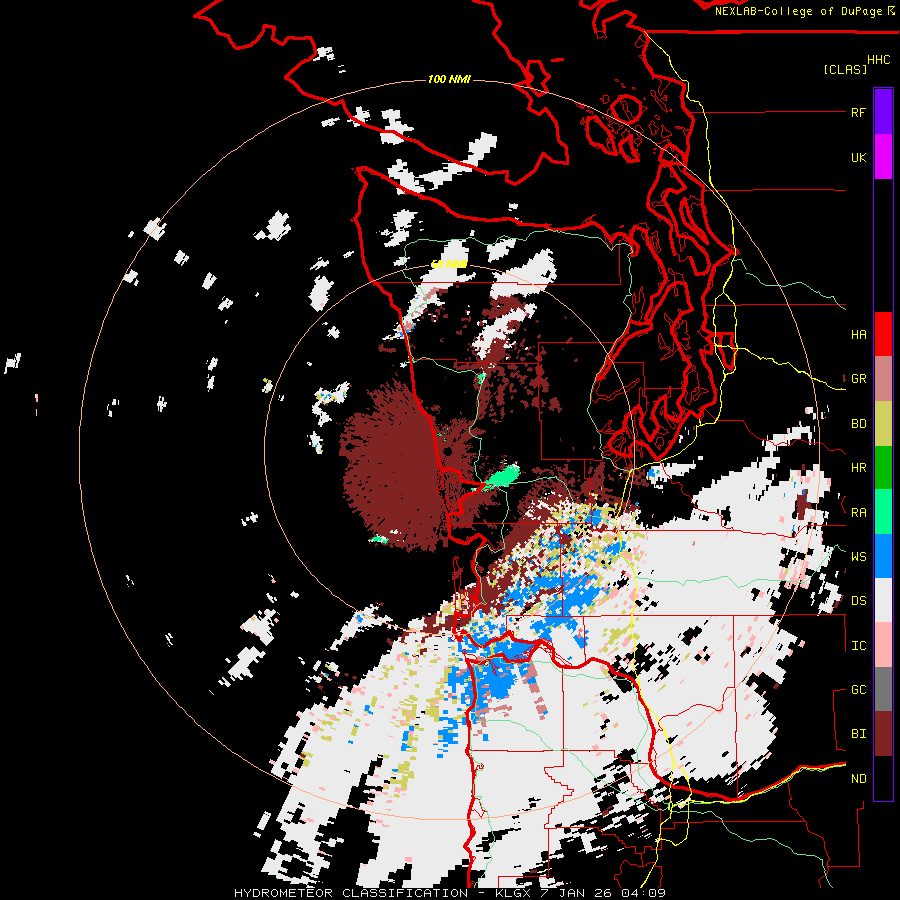Click the ND black legend swatch

(x=883, y=778)
